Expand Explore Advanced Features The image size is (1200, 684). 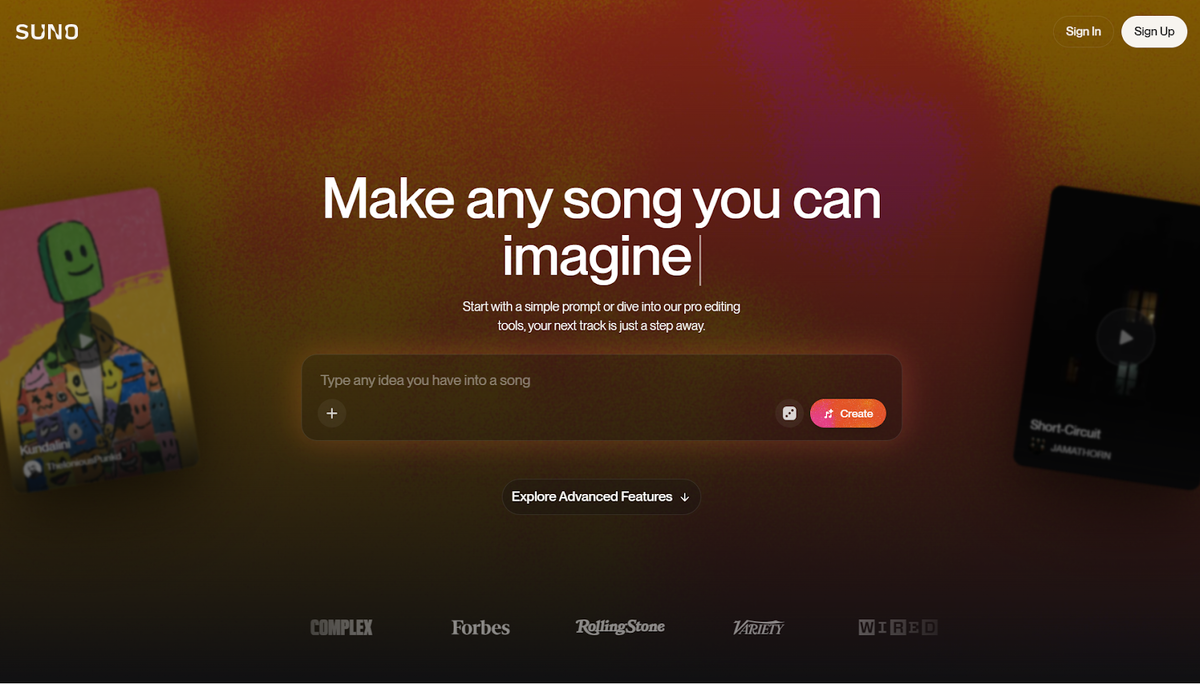[x=601, y=497]
